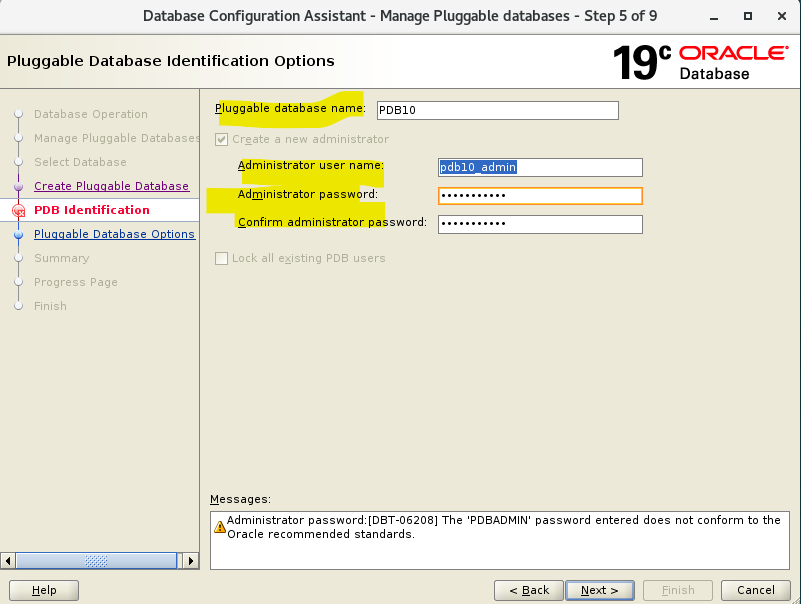801x604 pixels.
Task: Click the Help button
Action: [44, 590]
